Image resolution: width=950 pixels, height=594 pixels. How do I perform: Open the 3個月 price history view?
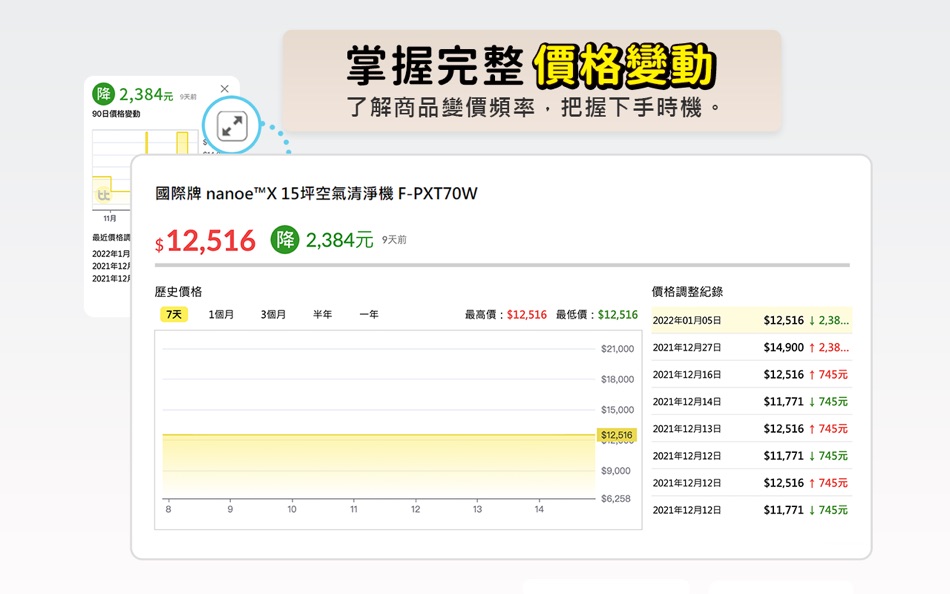(x=276, y=313)
